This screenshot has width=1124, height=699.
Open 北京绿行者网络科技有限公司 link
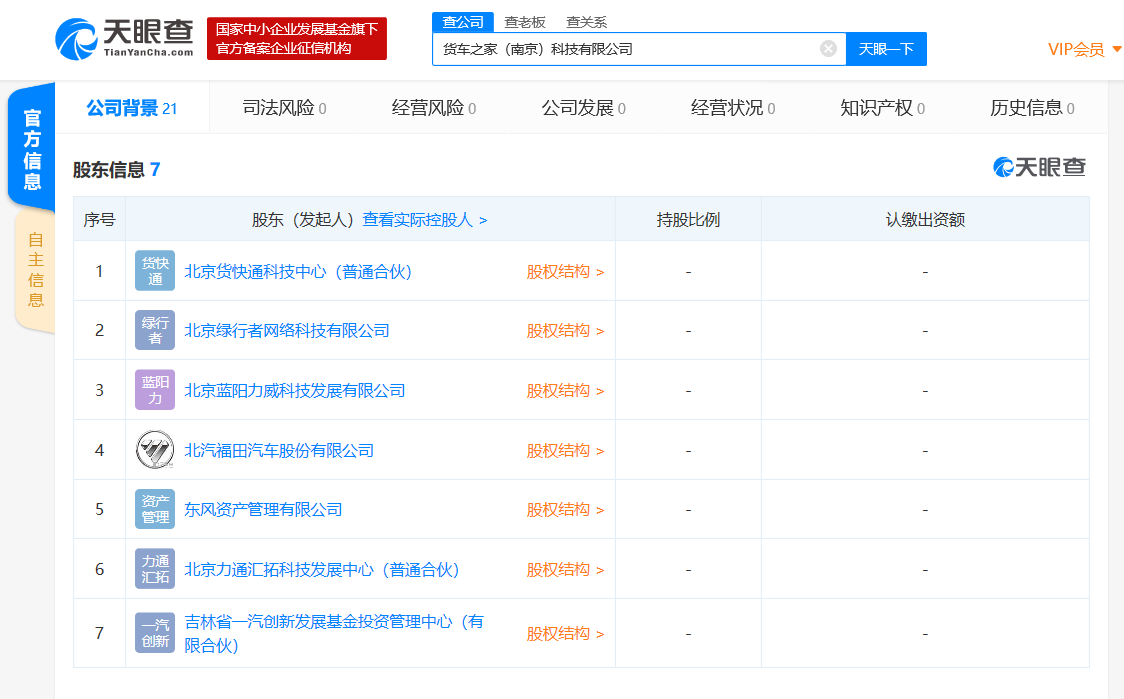287,331
